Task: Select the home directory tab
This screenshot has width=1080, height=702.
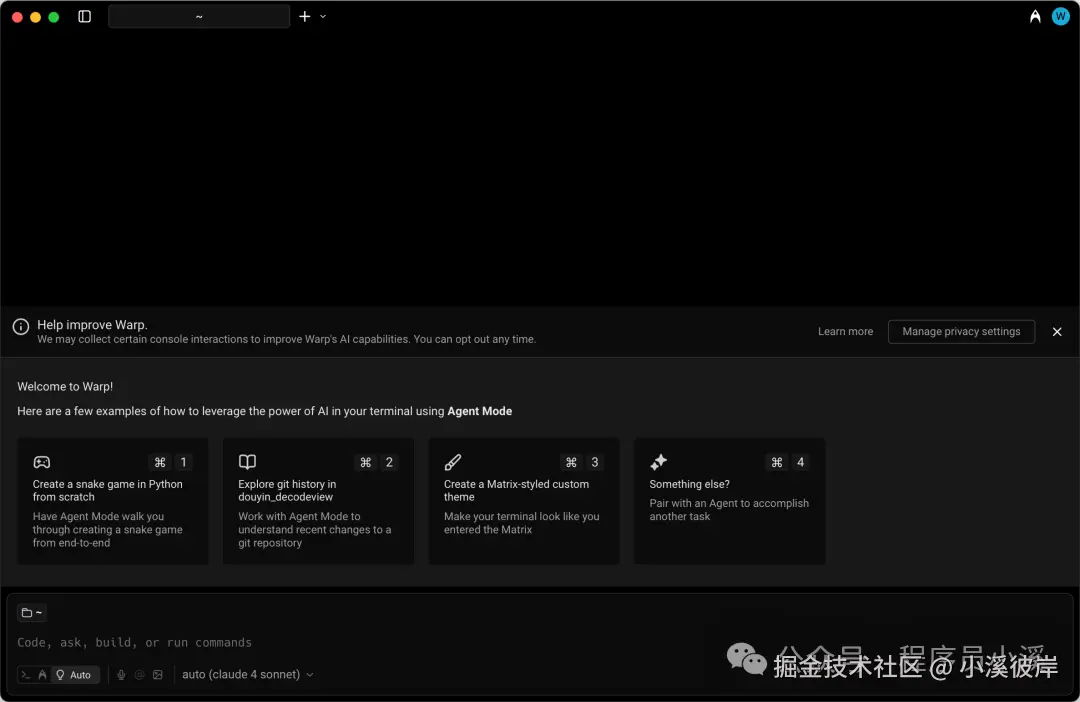Action: 199,17
